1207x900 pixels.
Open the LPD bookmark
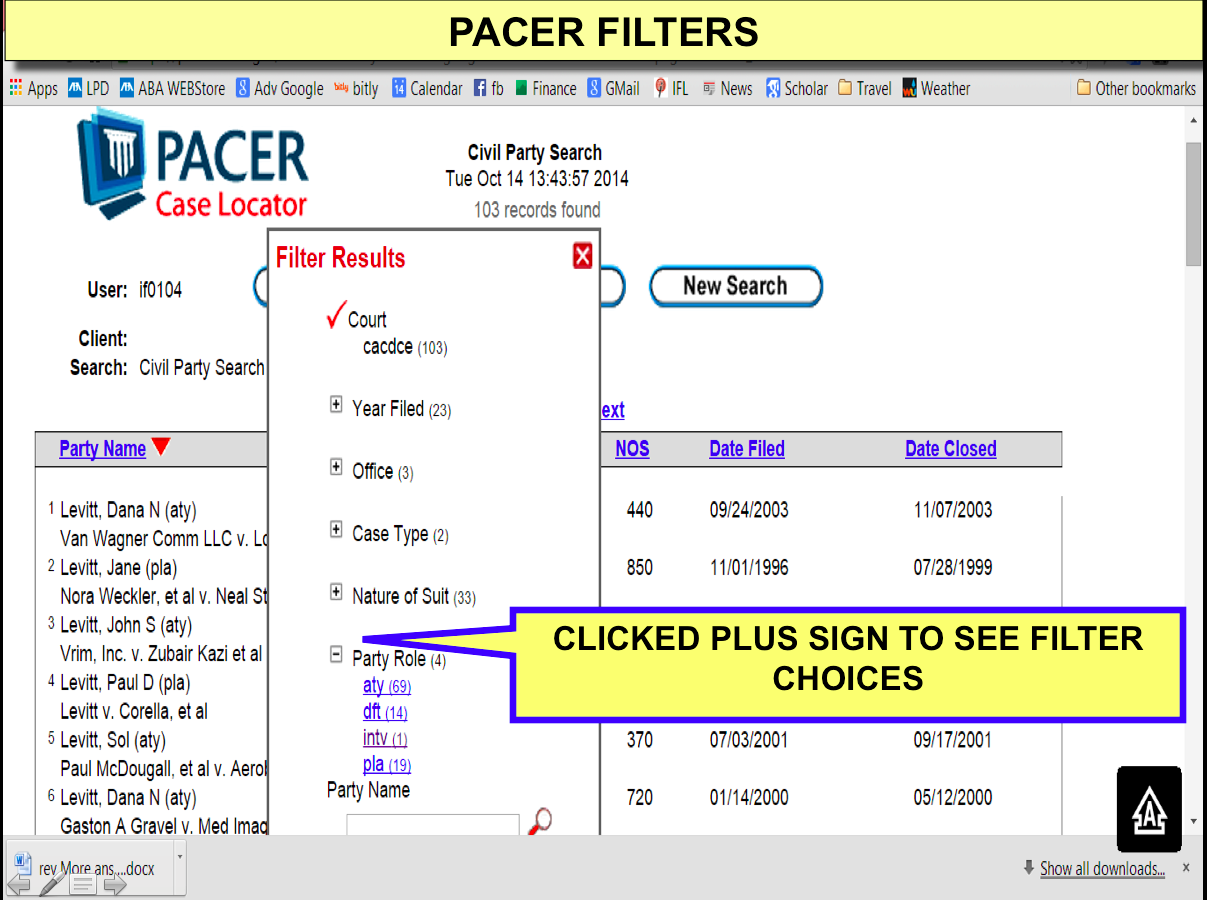88,88
